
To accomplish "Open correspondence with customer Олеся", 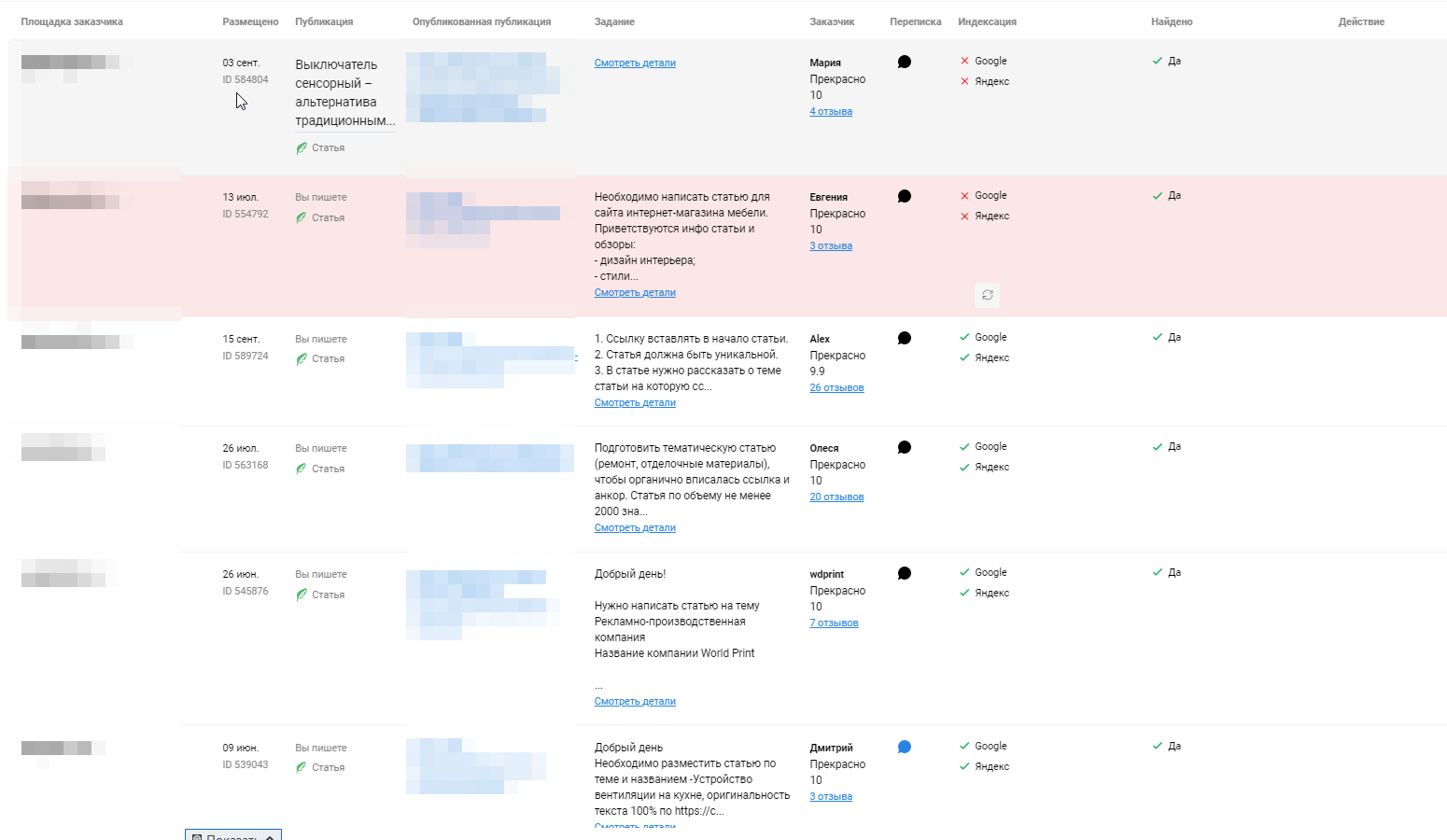I will coord(904,448).
